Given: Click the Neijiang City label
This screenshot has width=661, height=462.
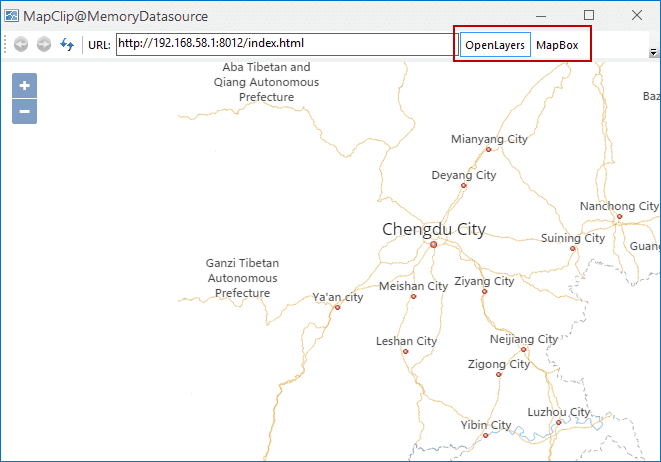Looking at the screenshot, I should tap(524, 339).
